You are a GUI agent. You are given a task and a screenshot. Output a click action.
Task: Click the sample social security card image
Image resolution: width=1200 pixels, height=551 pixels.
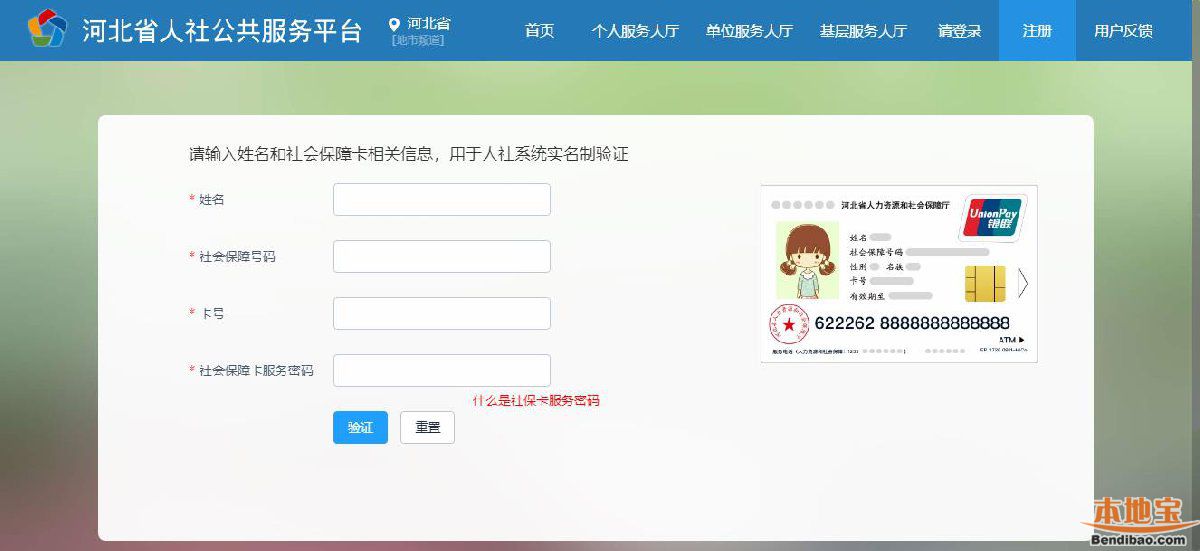pyautogui.click(x=899, y=274)
